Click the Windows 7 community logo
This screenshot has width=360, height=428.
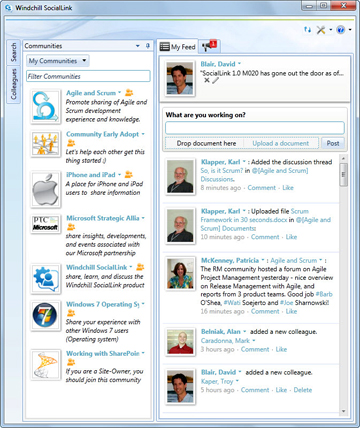[46, 315]
